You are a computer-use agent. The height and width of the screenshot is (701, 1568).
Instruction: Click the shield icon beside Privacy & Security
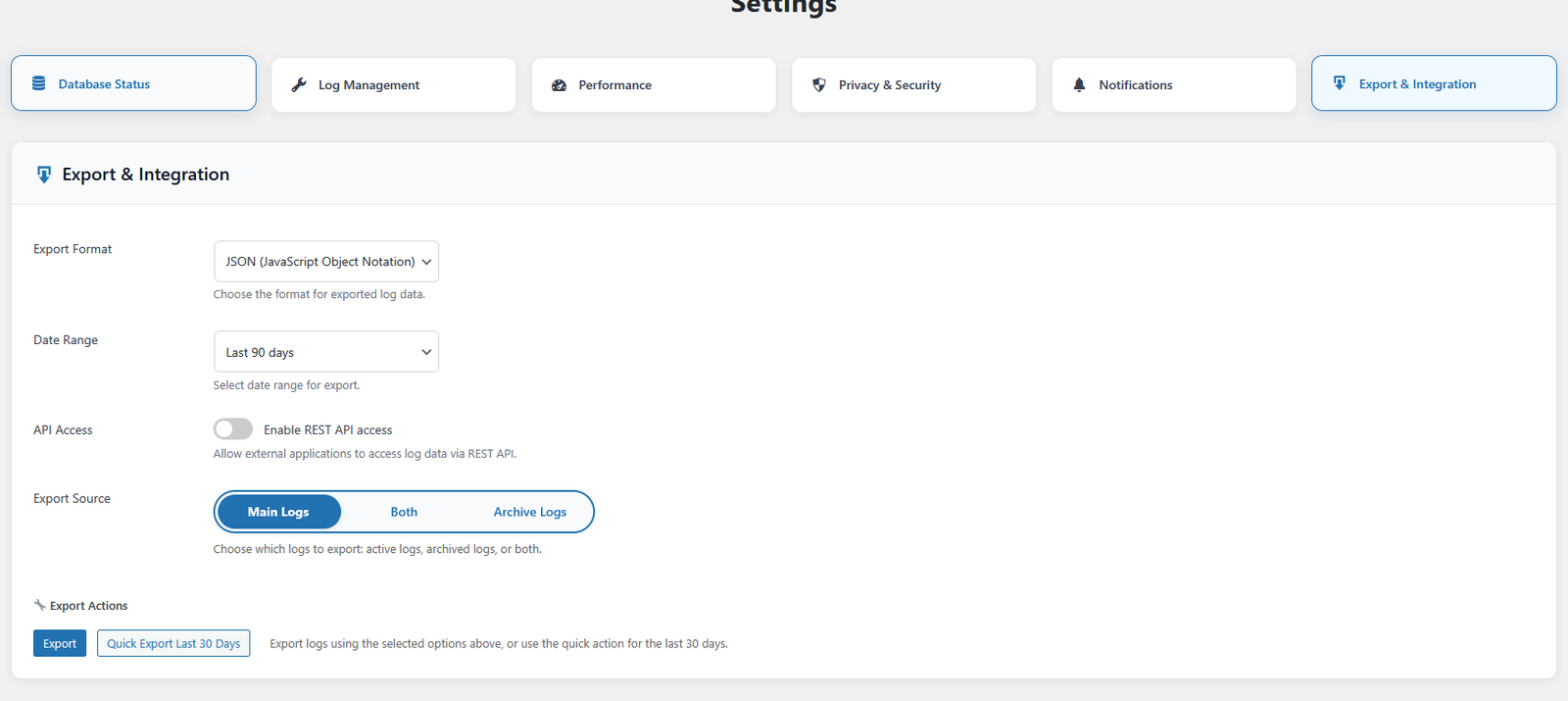pos(819,85)
